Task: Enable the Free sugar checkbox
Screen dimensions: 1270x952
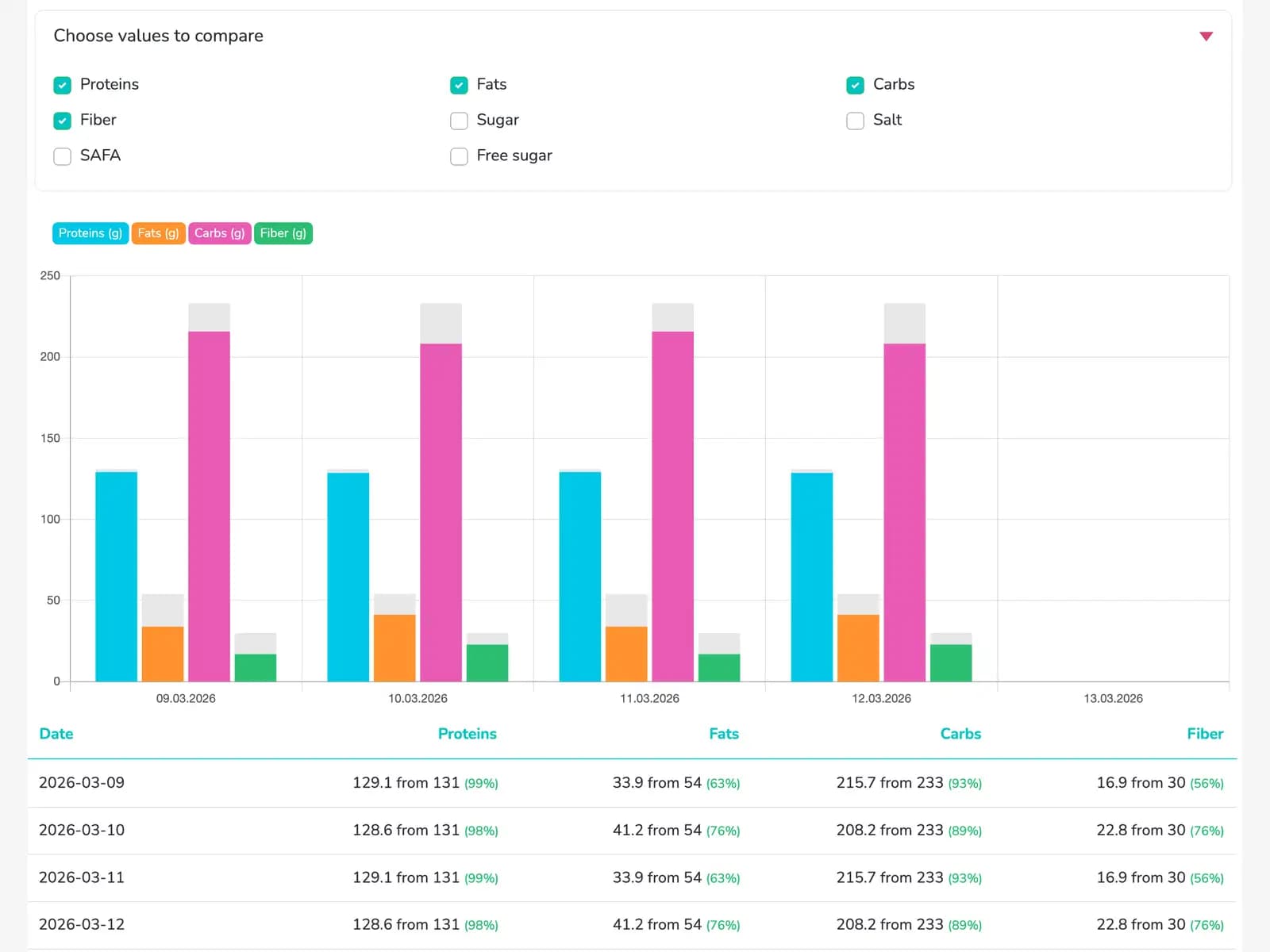Action: [459, 156]
